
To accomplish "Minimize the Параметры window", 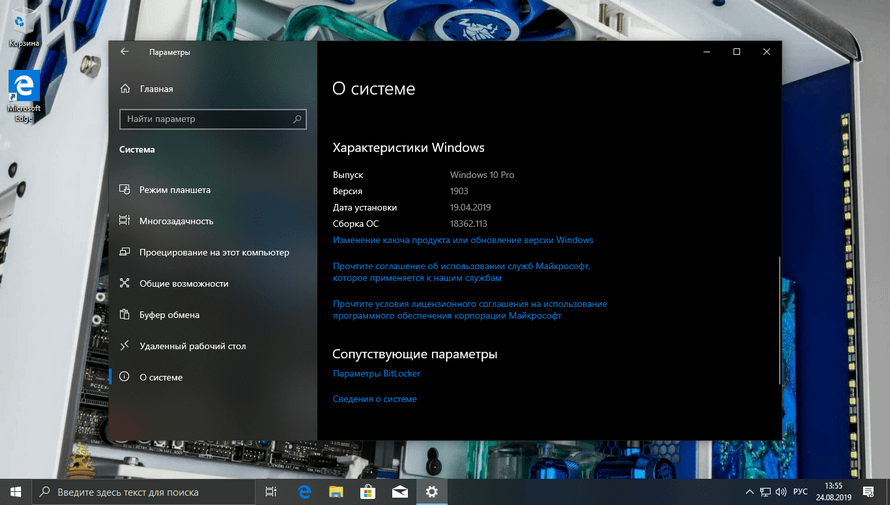I will coord(707,52).
